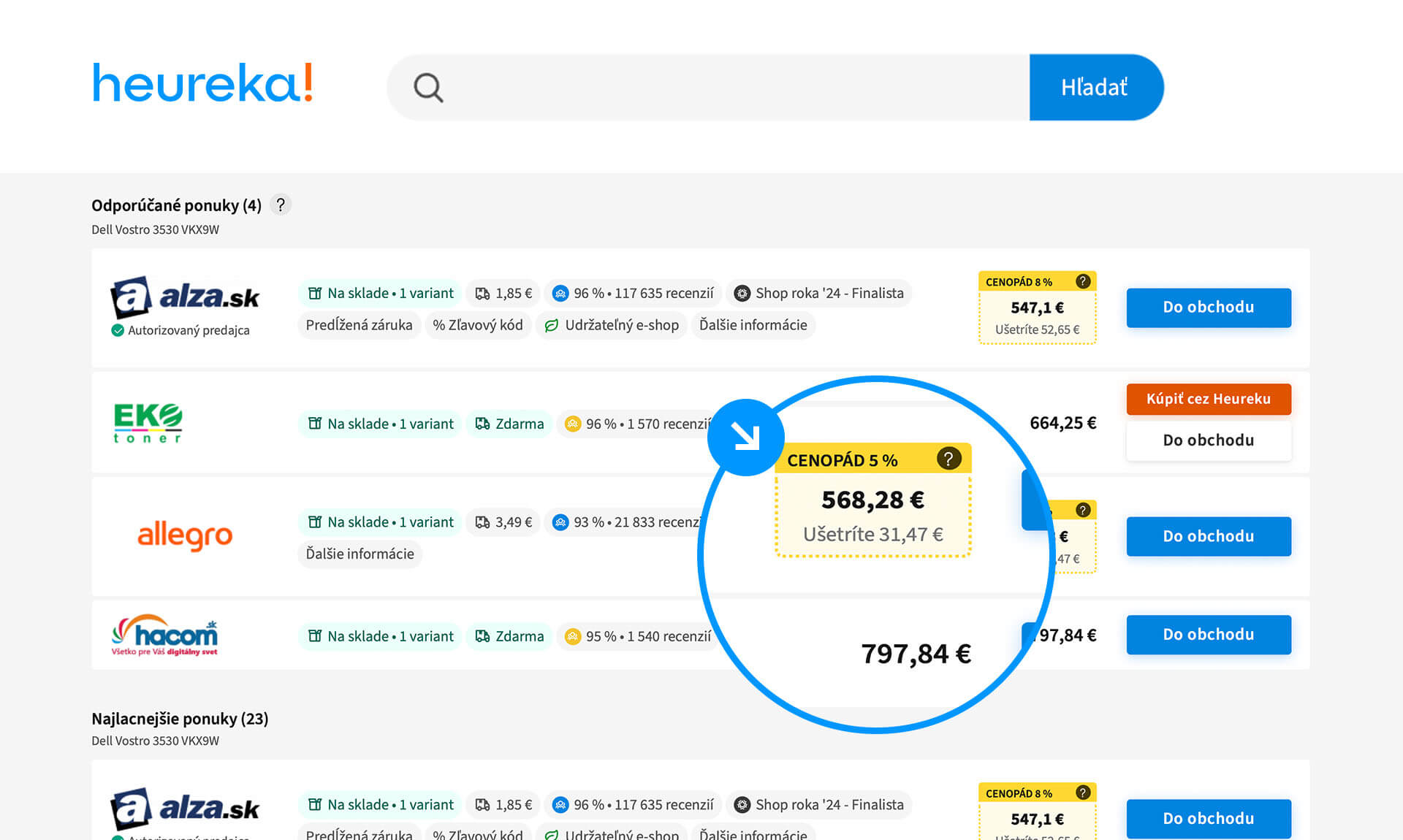This screenshot has width=1403, height=840.
Task: Open 96 % 117 635 recenzií in first alza.sk row
Action: point(633,293)
